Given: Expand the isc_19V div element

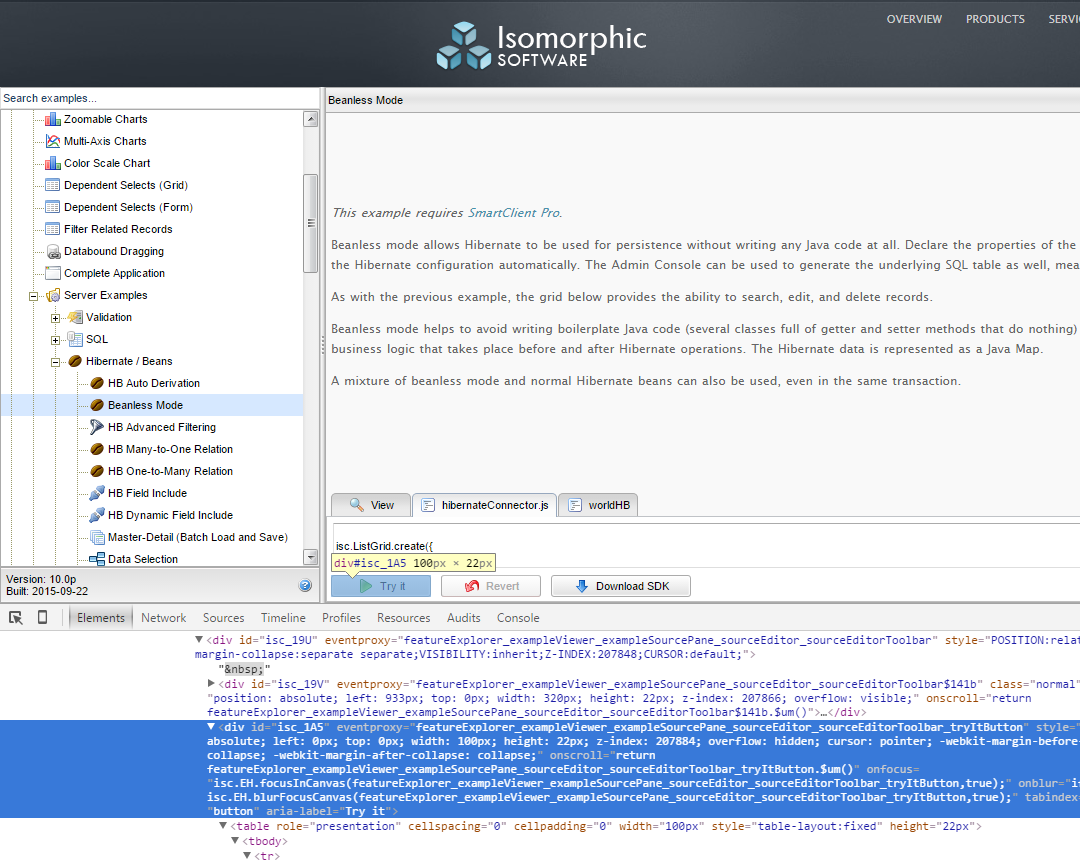Looking at the screenshot, I should coord(211,684).
